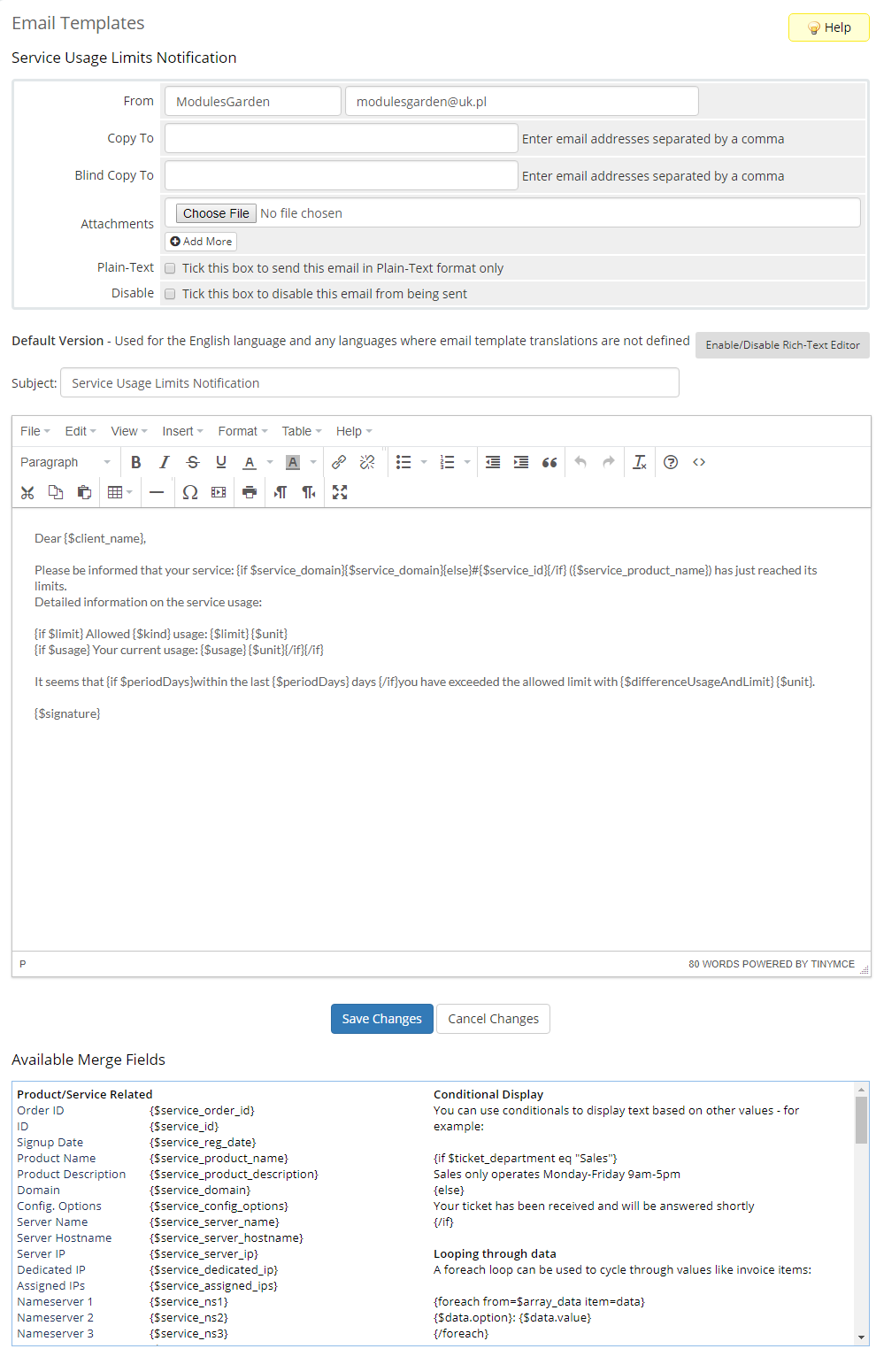Click merge fields scrollbar down arrow
The width and height of the screenshot is (876, 1372).
pos(862,1337)
